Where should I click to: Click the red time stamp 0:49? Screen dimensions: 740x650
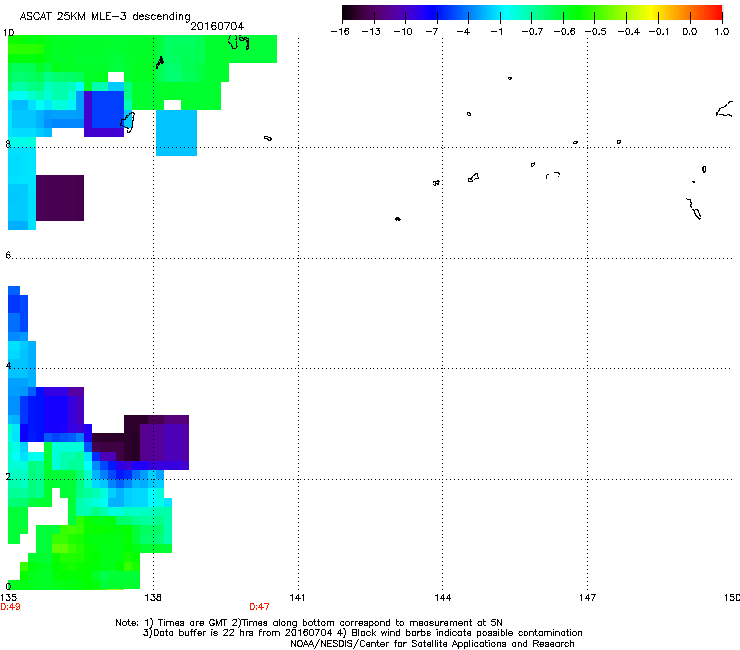10,607
